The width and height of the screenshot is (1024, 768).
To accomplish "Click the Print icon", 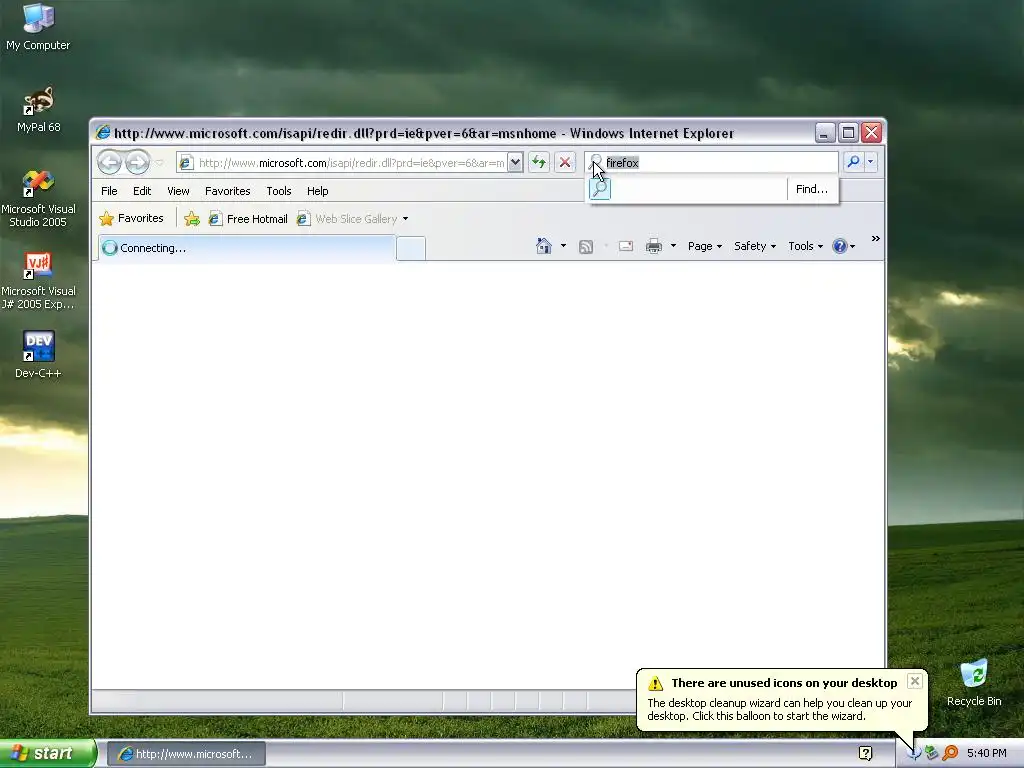I will [654, 246].
